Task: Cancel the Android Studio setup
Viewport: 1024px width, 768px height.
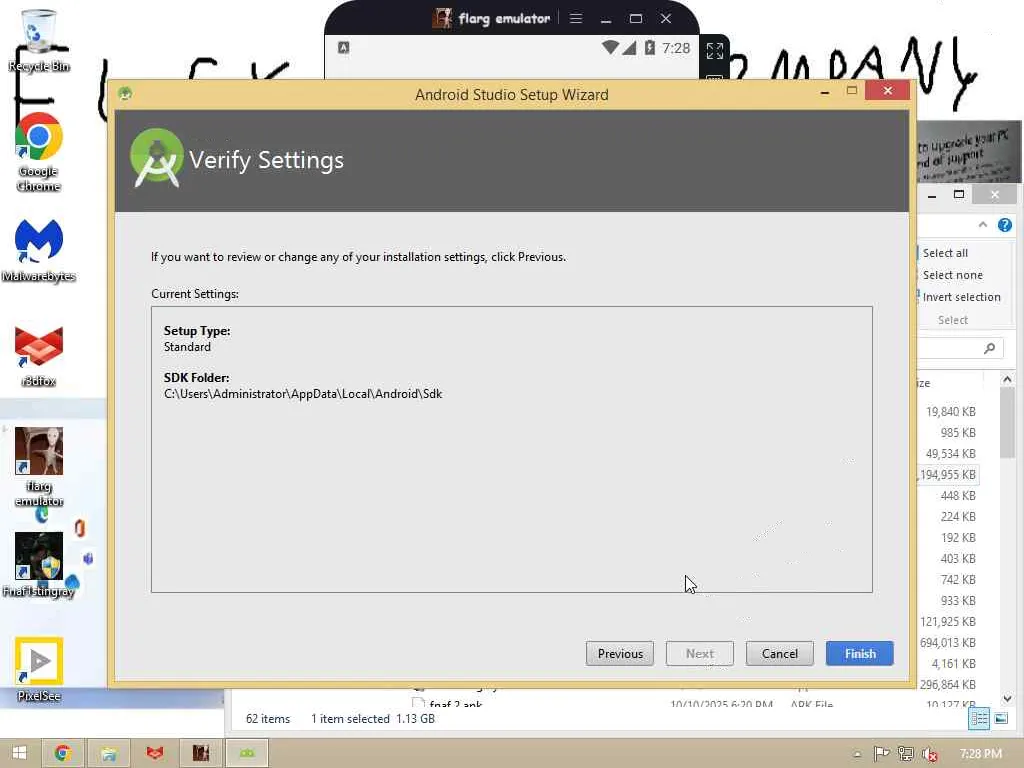Action: click(780, 654)
